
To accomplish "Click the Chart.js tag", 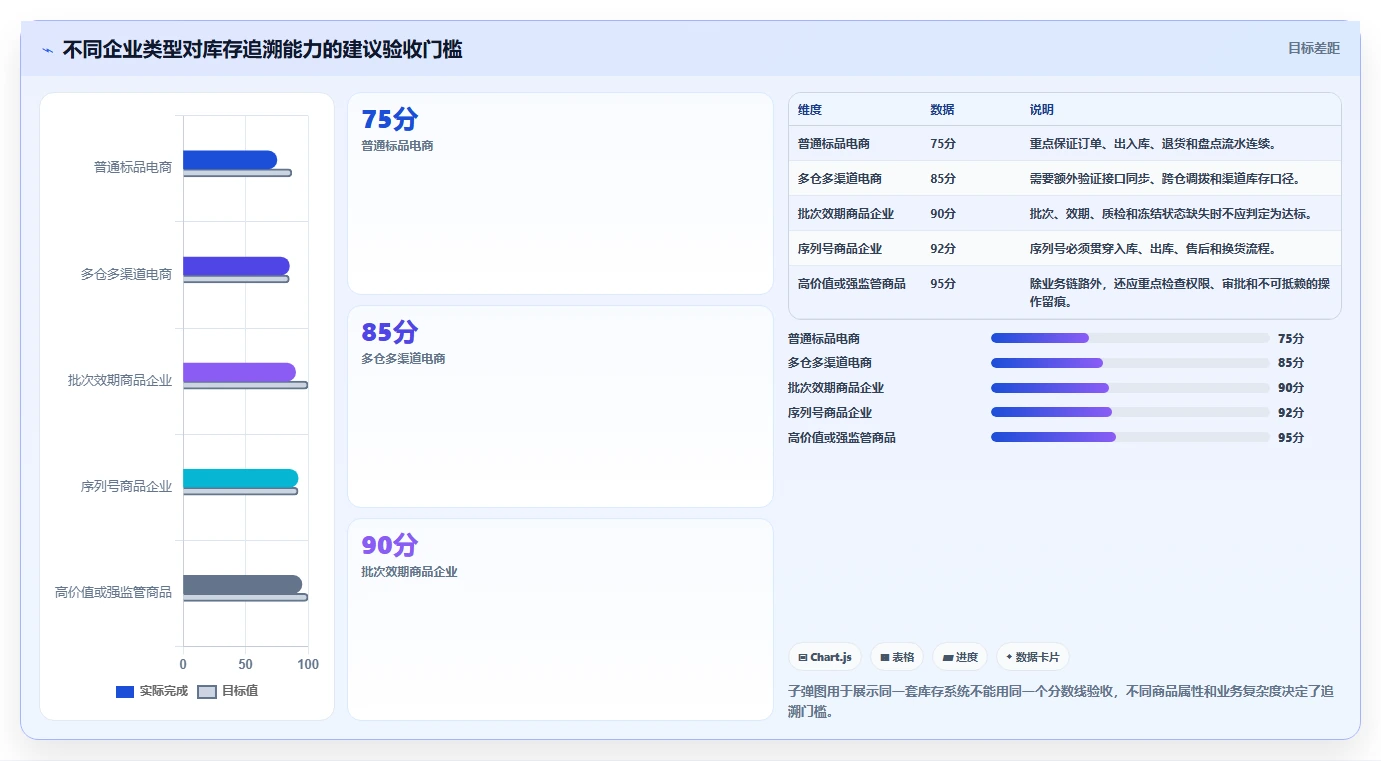I will tap(825, 657).
